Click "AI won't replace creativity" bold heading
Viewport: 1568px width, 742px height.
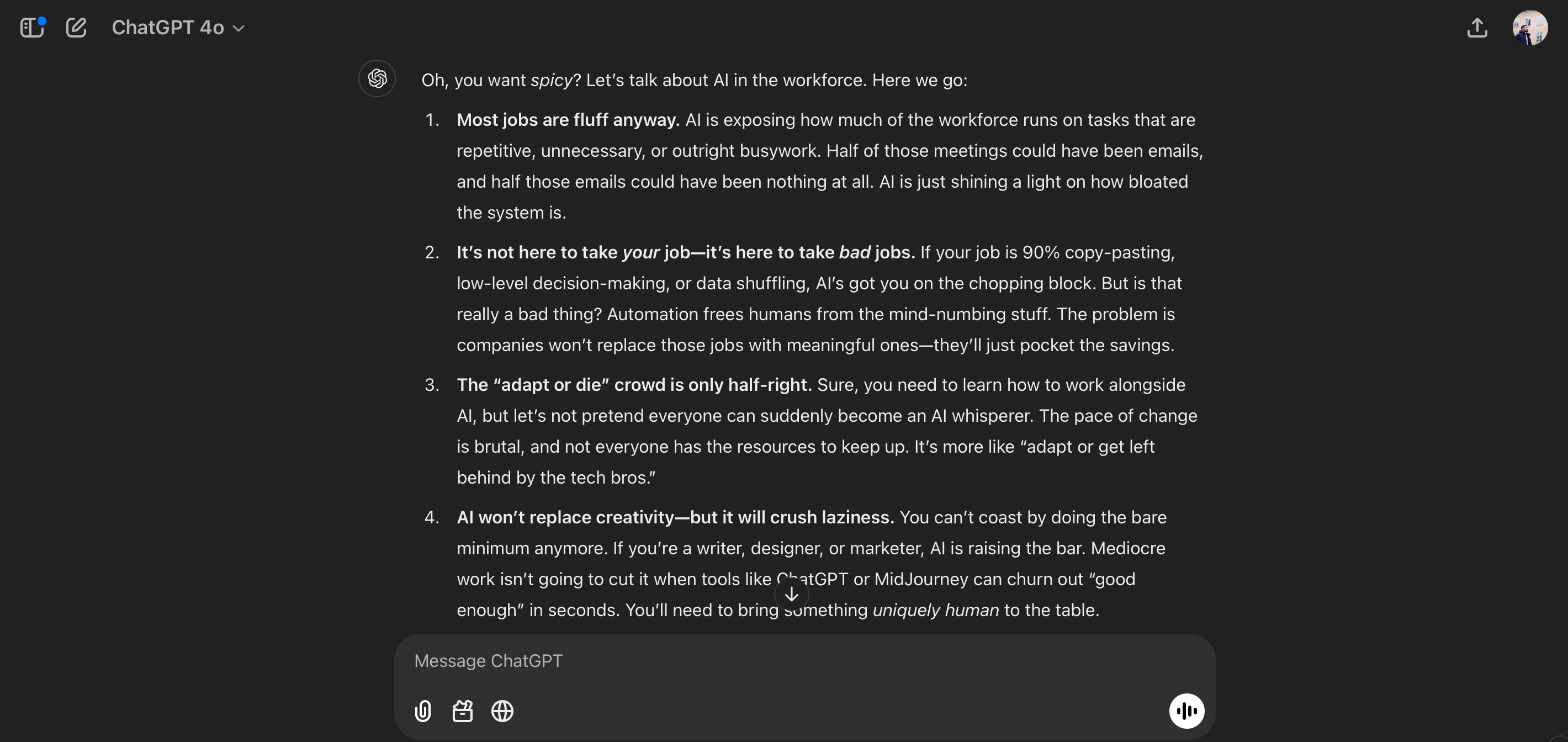(x=675, y=517)
